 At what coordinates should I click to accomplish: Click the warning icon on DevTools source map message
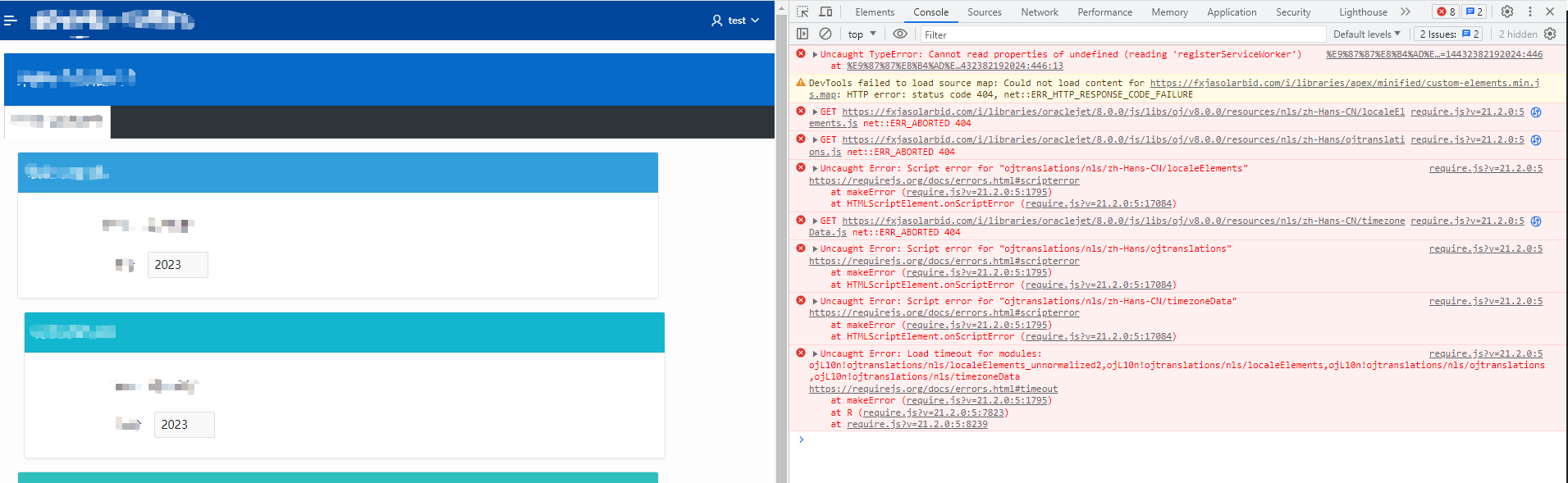[x=801, y=83]
